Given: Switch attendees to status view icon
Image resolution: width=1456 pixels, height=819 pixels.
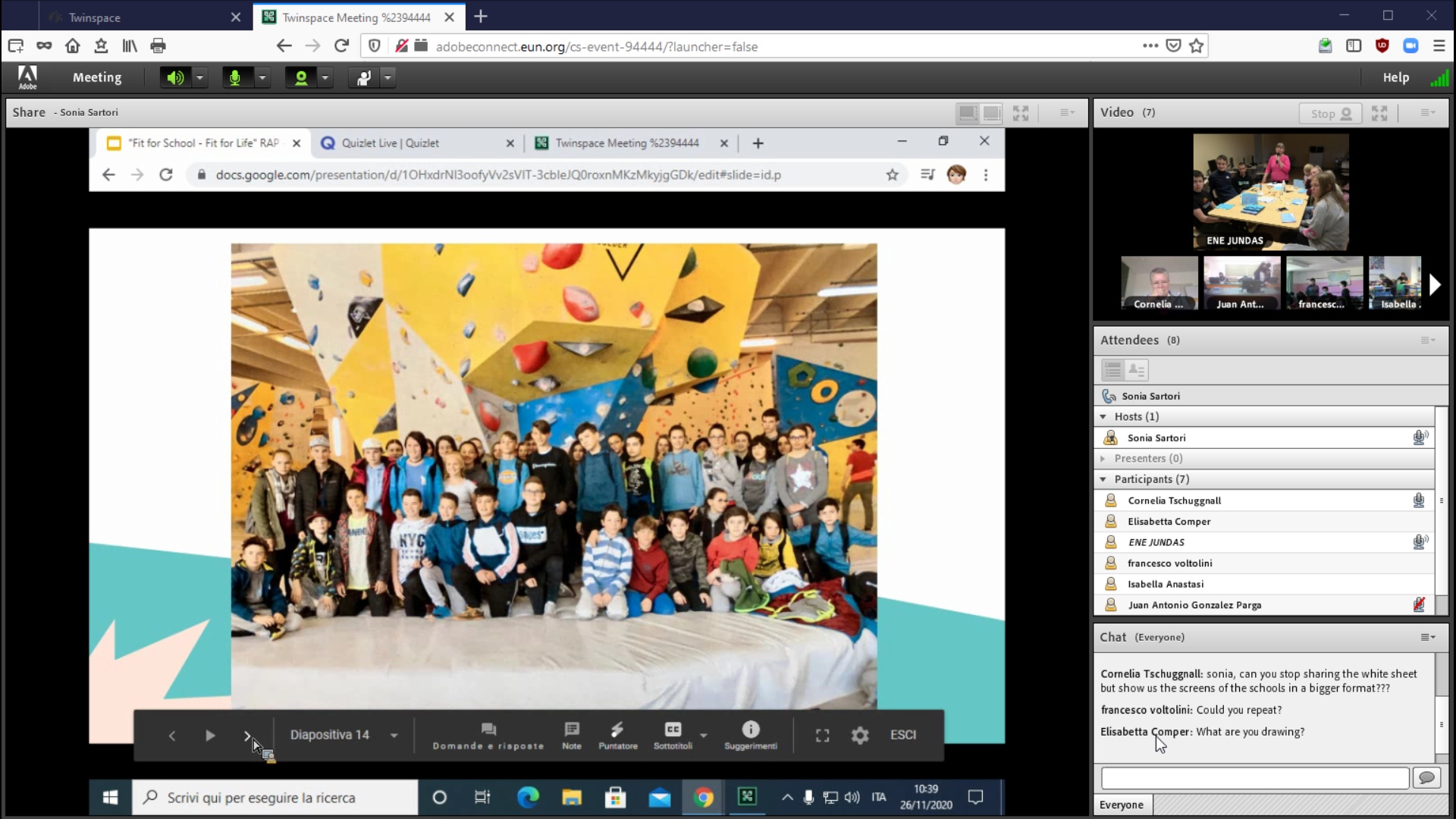Looking at the screenshot, I should (x=1136, y=370).
